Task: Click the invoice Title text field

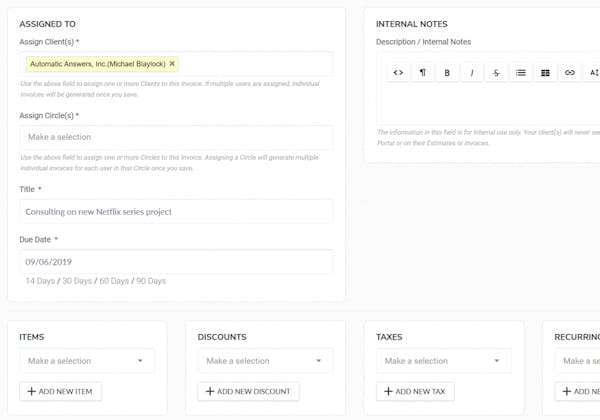Action: click(176, 212)
